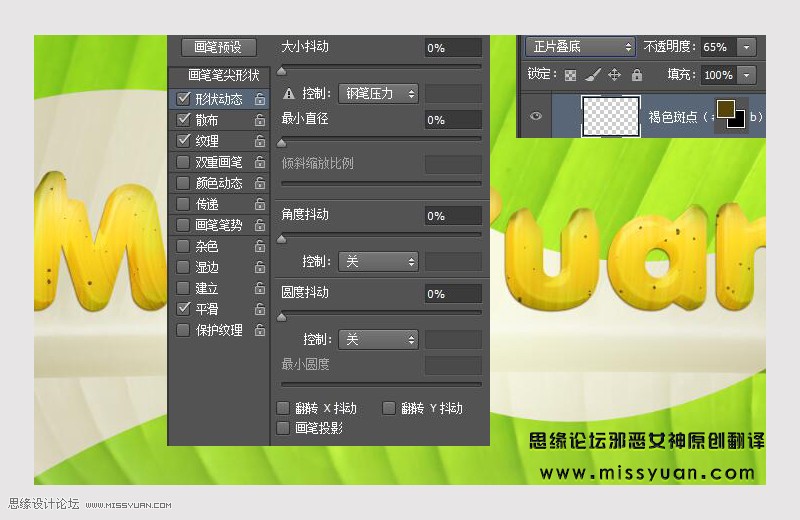Enable the 建立 checkbox
This screenshot has width=800, height=520.
(x=183, y=288)
